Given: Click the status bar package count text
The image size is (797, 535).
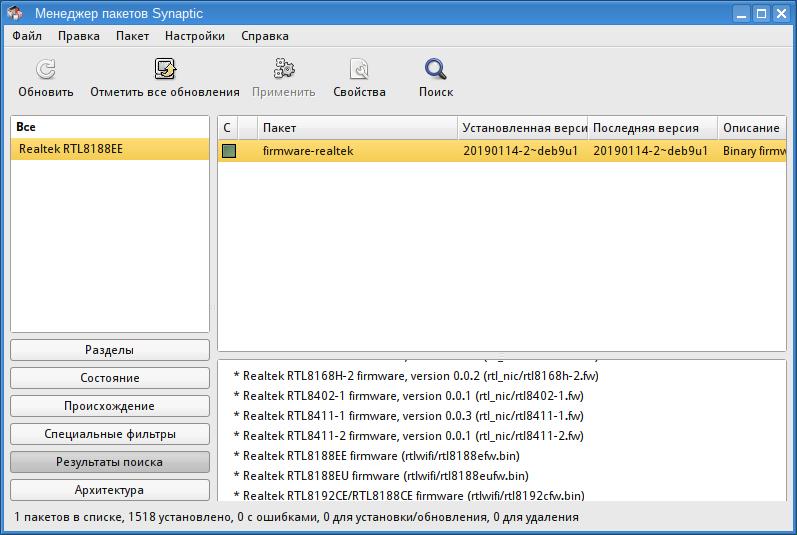Looking at the screenshot, I should pyautogui.click(x=296, y=517).
